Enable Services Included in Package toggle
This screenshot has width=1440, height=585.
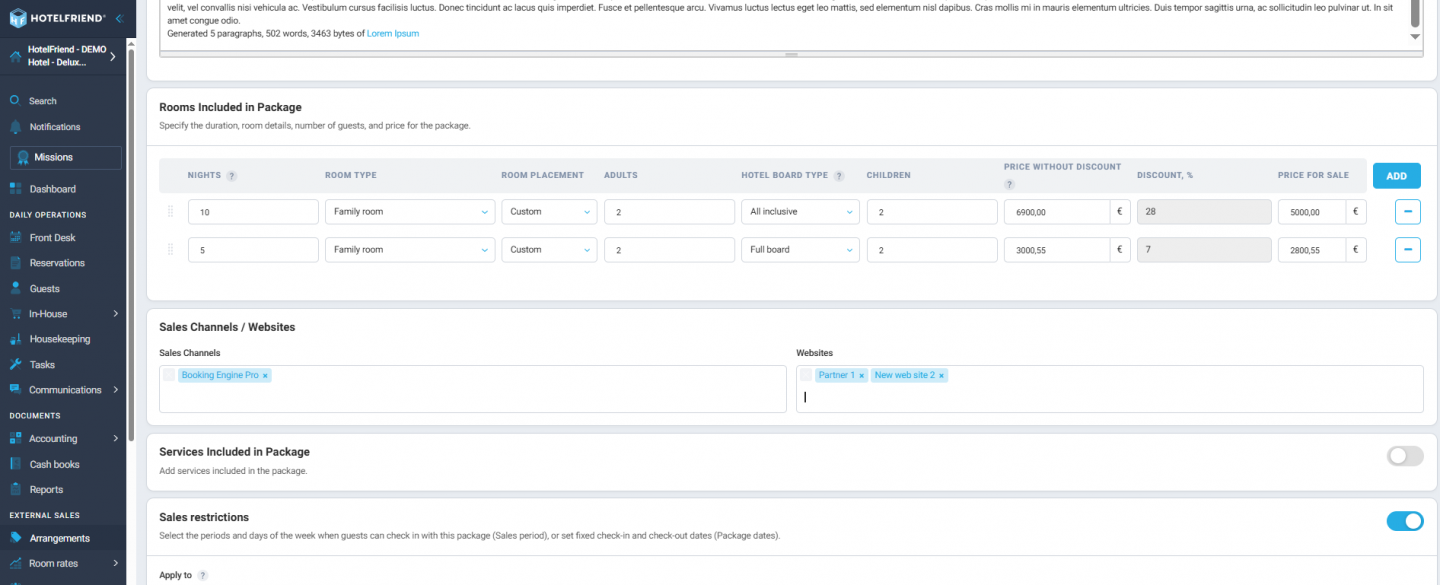click(x=1404, y=456)
